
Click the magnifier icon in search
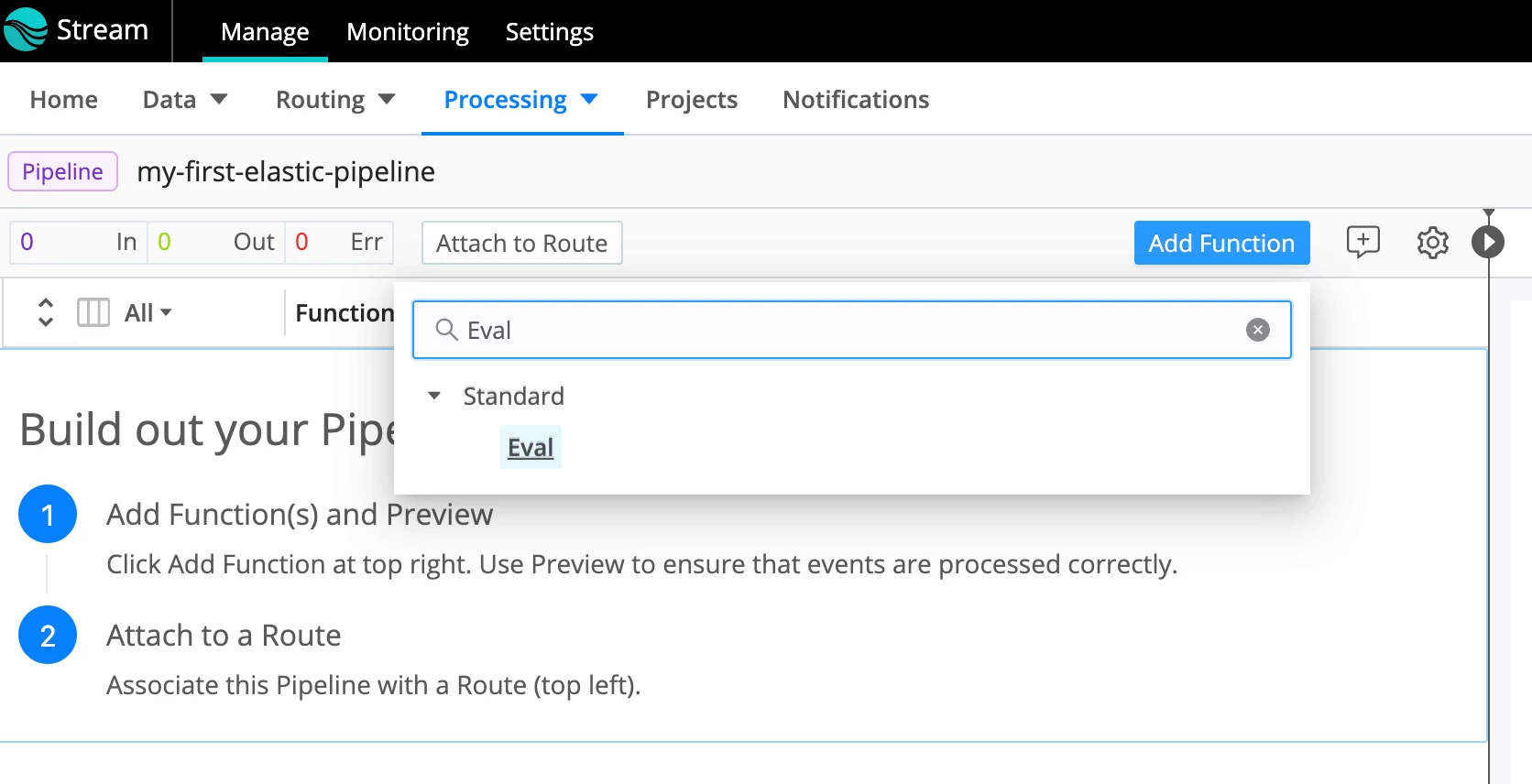pyautogui.click(x=446, y=330)
